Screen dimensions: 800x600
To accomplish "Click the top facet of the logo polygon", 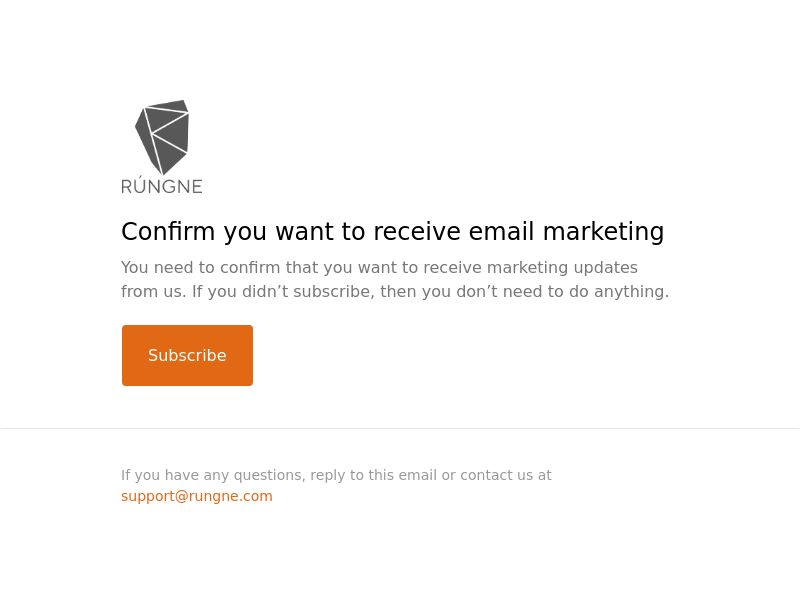I will point(167,106).
